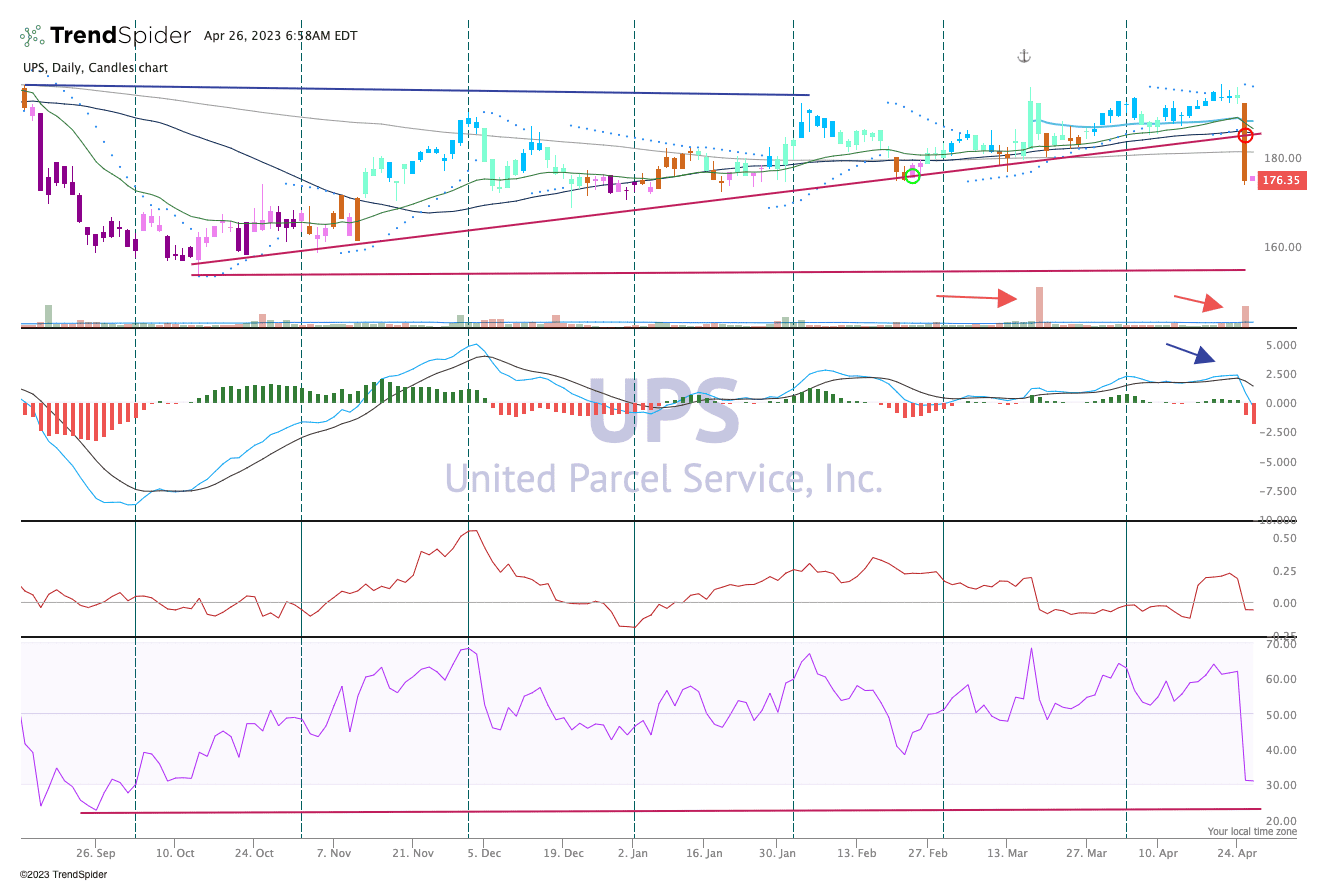Viewport: 1327px width, 884px height.
Task: Click the 'Your local time zone' label
Action: click(1251, 831)
